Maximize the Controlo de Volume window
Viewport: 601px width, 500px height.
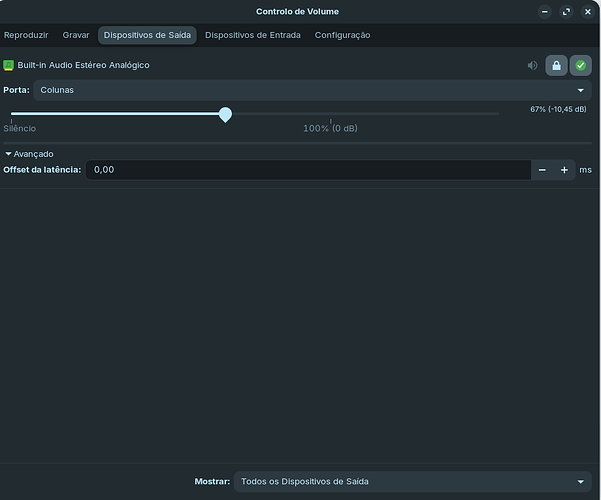(565, 12)
